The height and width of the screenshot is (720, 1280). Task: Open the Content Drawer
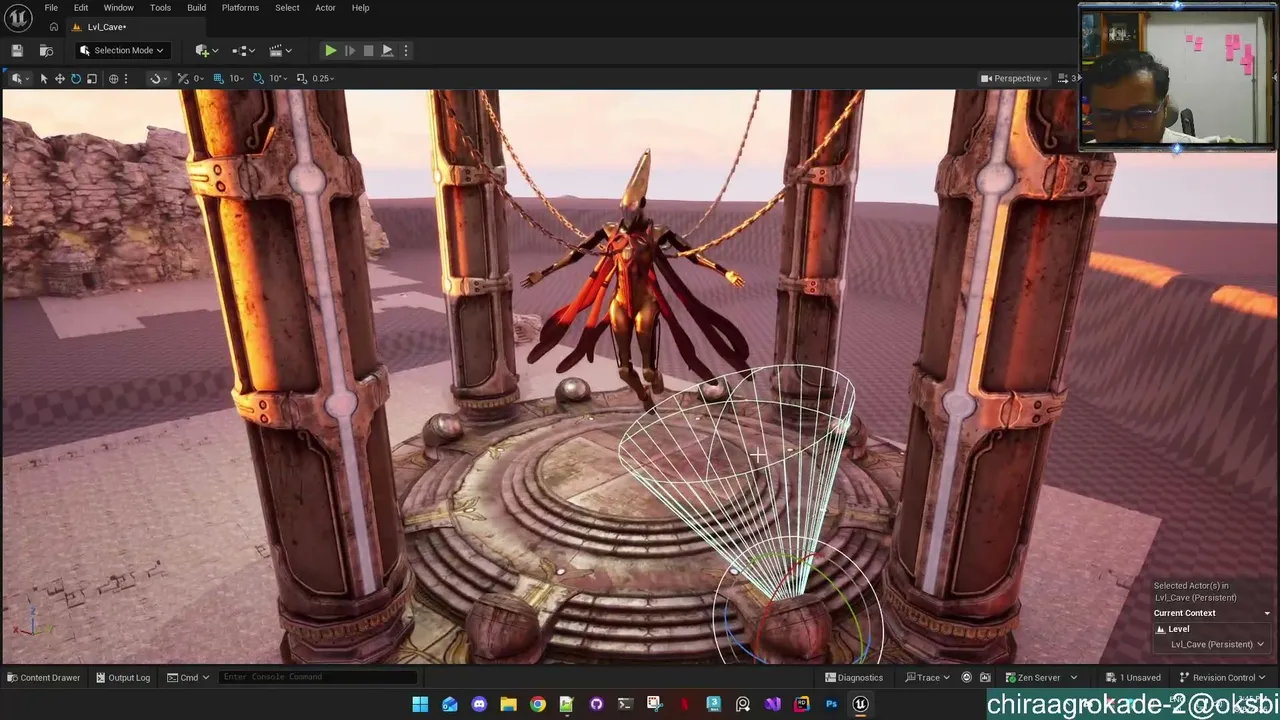[44, 677]
